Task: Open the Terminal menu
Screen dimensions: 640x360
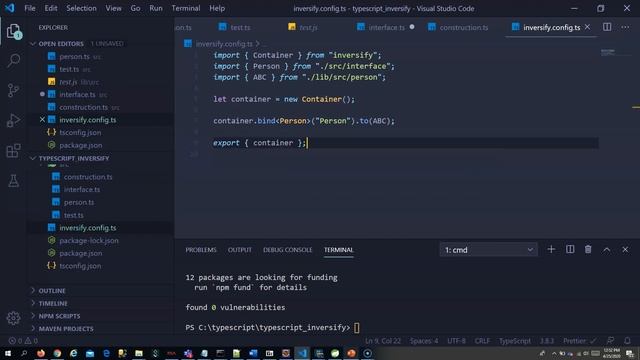Action: 186,8
